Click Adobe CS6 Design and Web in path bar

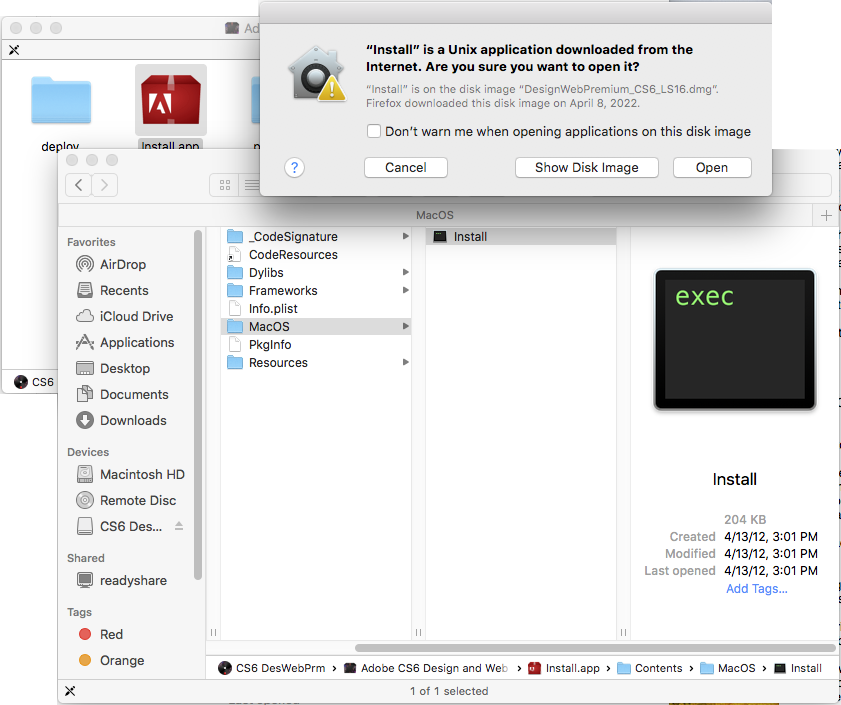click(x=426, y=668)
